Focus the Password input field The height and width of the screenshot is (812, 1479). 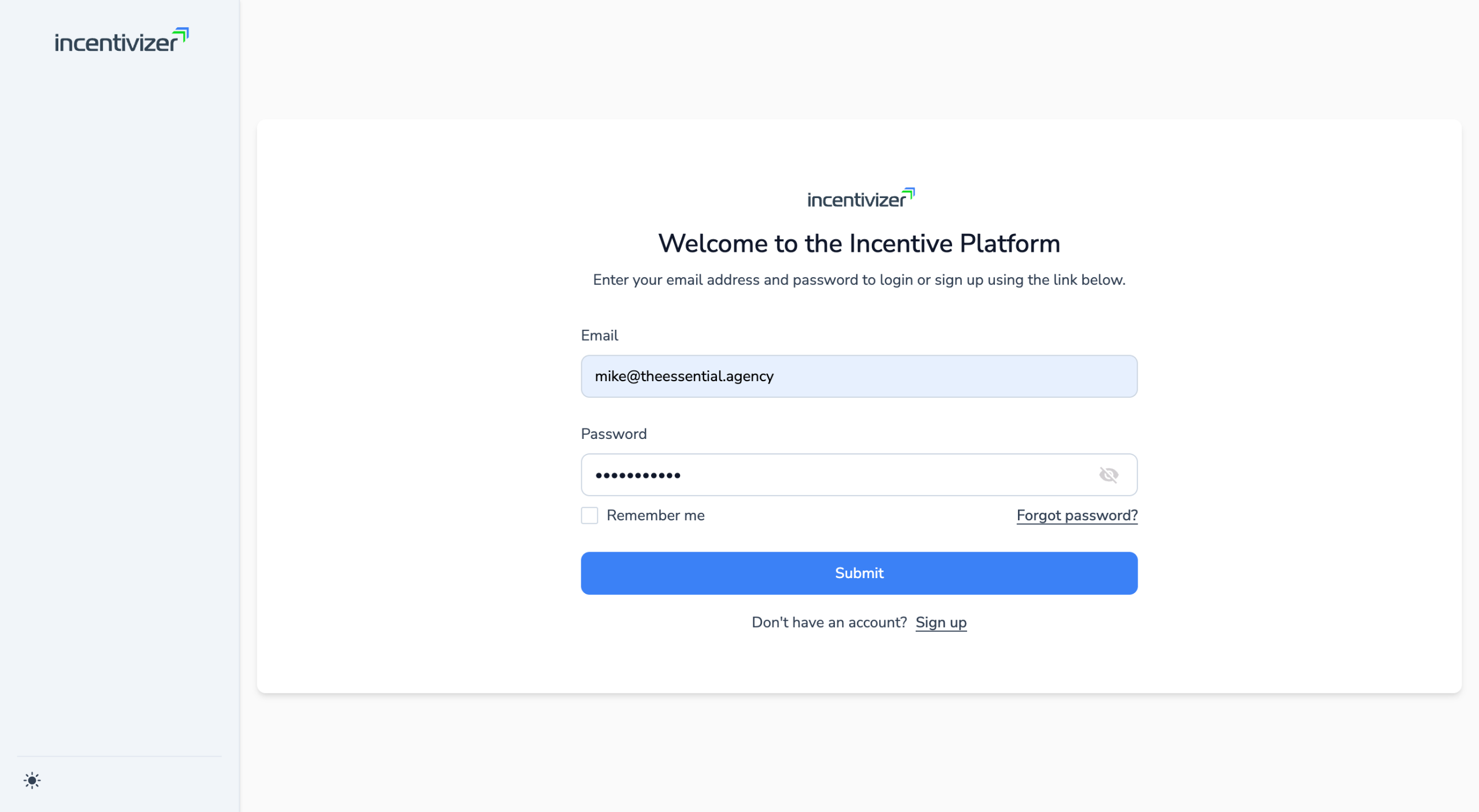838,475
